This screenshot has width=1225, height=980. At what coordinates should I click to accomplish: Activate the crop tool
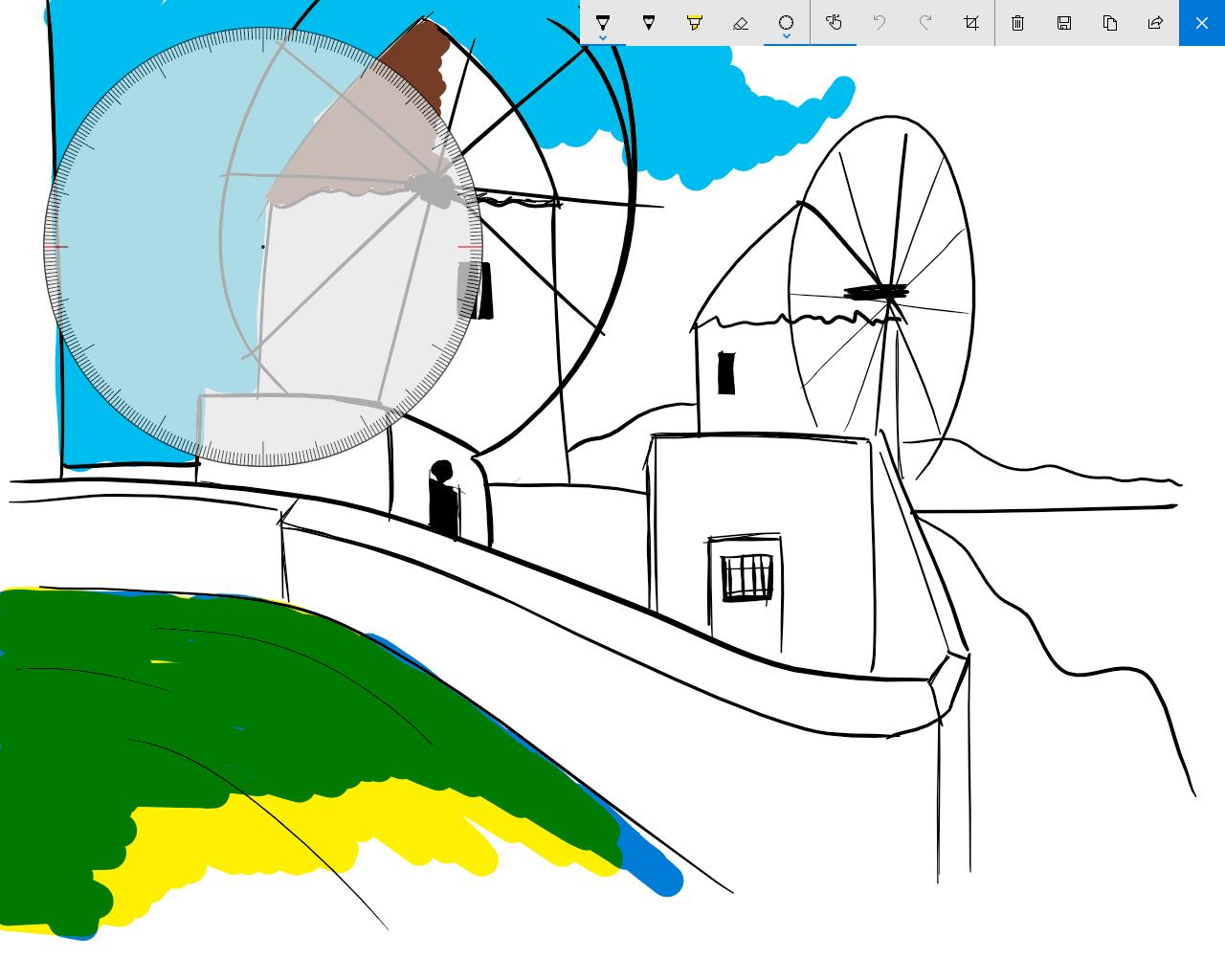pyautogui.click(x=971, y=22)
